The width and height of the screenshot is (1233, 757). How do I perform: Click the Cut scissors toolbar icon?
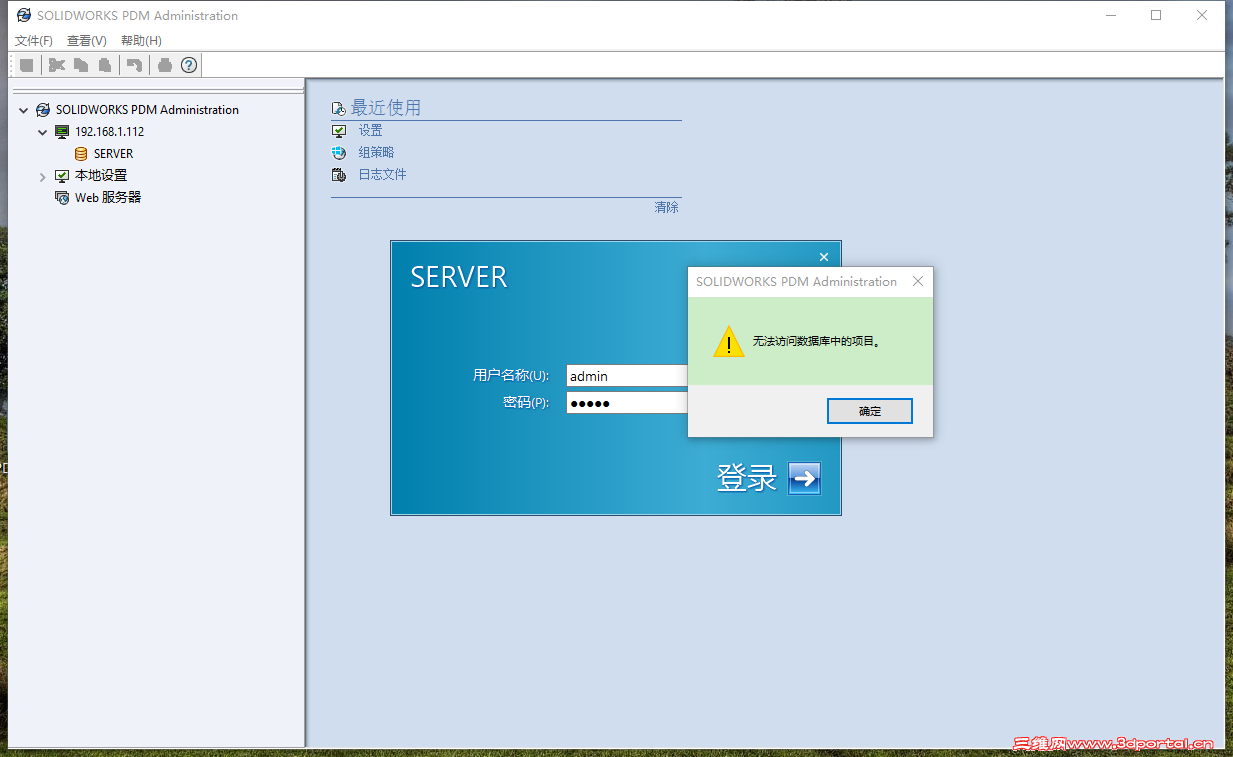57,65
